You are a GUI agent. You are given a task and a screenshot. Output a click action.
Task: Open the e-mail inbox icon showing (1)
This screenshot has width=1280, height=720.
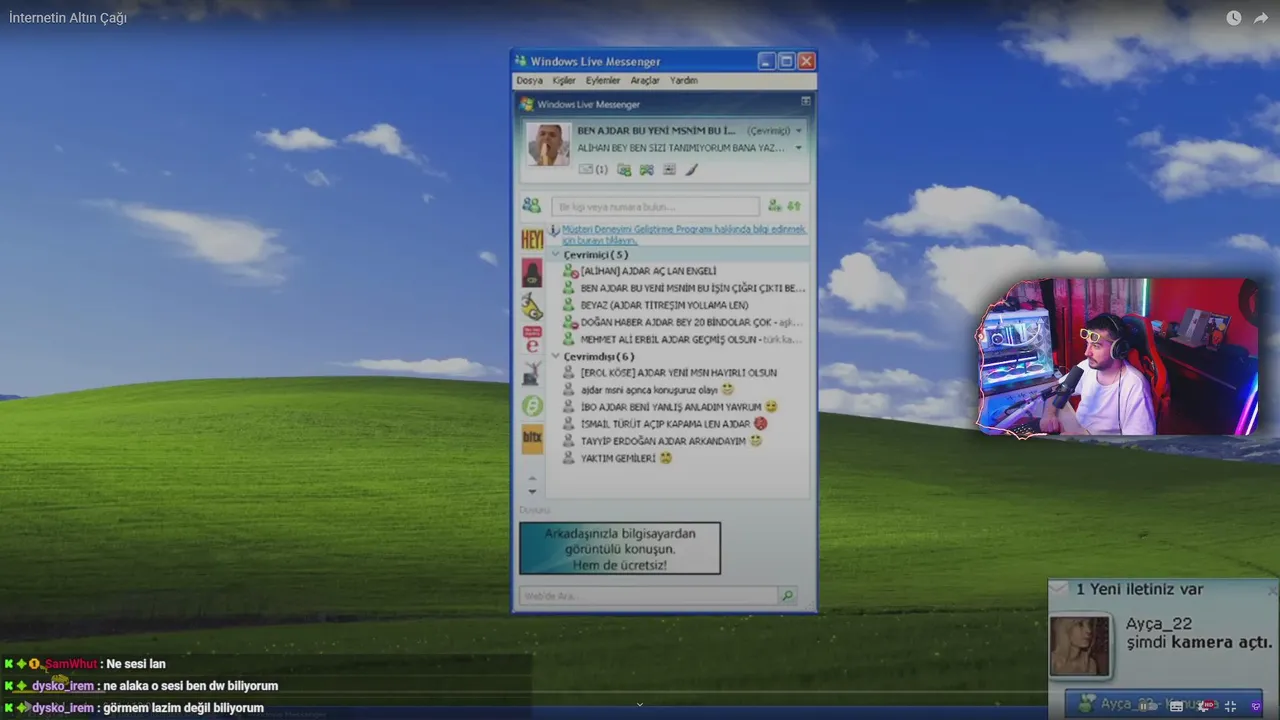(x=593, y=170)
